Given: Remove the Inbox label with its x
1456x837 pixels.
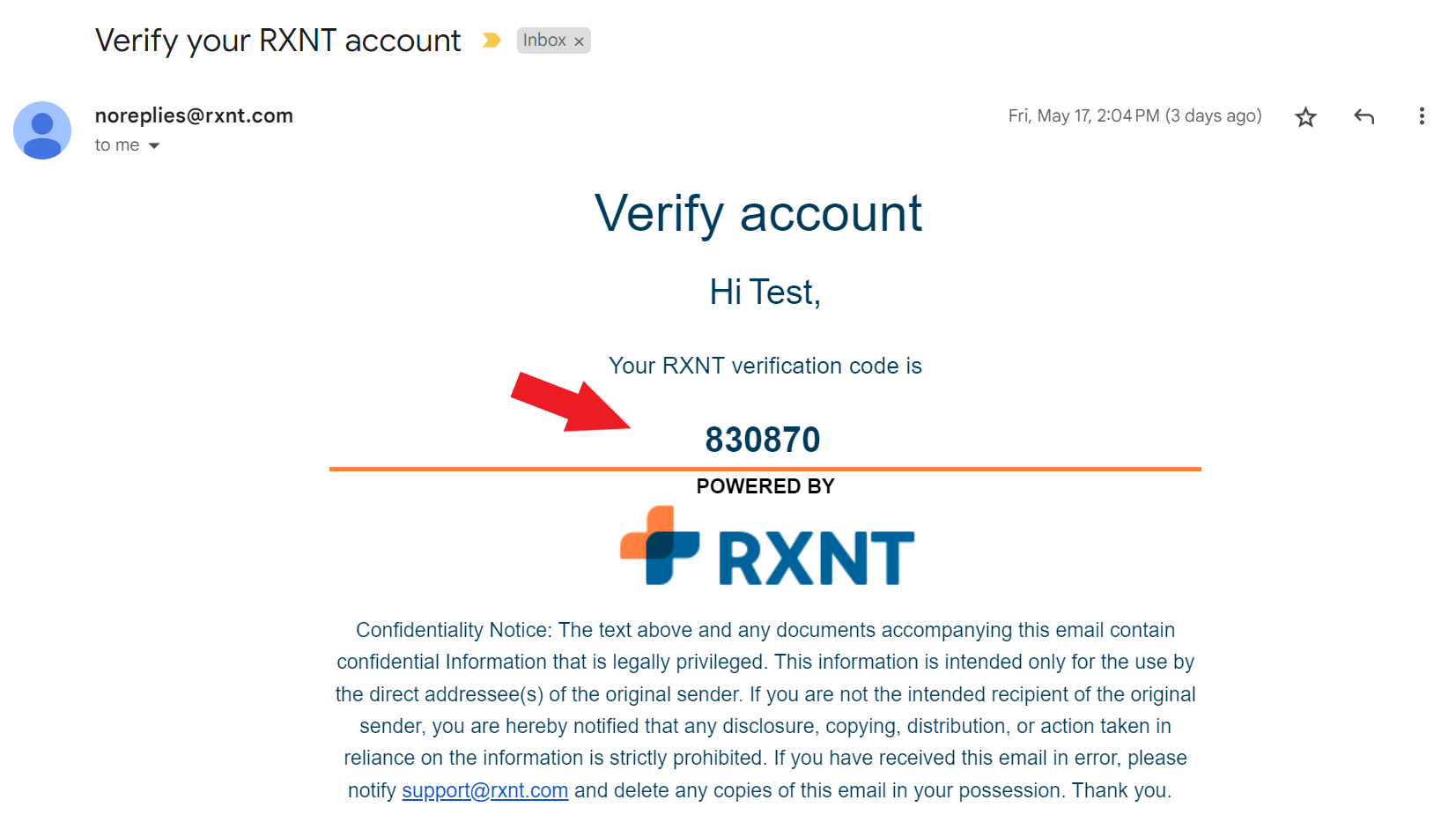Looking at the screenshot, I should 579,41.
